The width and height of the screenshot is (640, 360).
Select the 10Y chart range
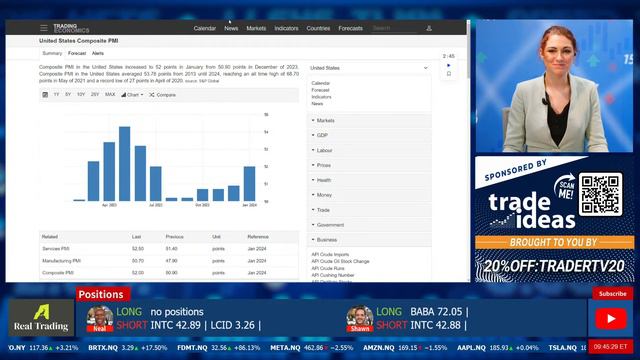point(81,95)
